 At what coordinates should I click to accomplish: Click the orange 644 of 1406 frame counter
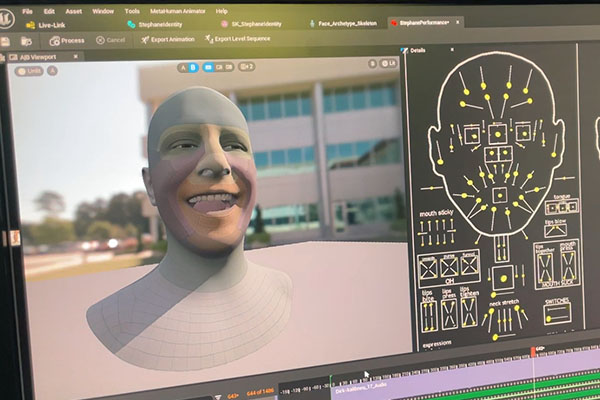coord(260,391)
